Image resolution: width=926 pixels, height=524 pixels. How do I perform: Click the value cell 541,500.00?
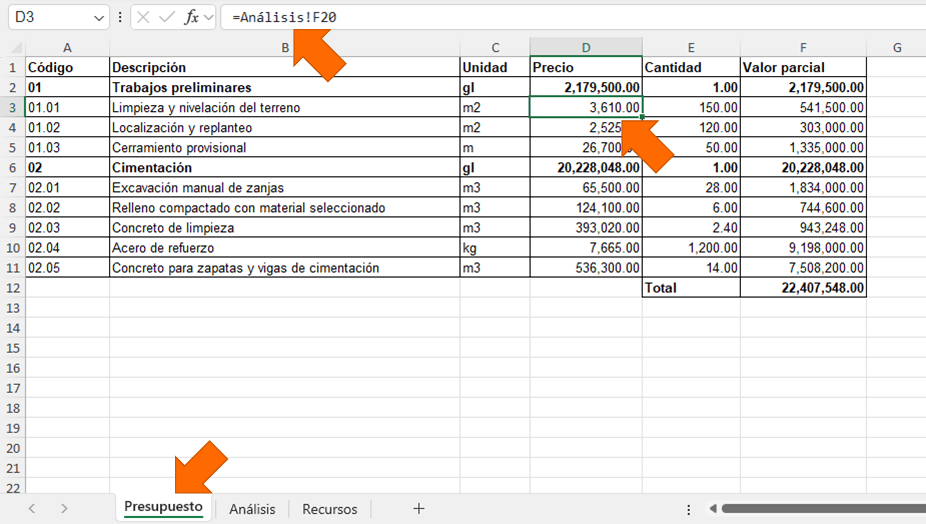point(803,108)
